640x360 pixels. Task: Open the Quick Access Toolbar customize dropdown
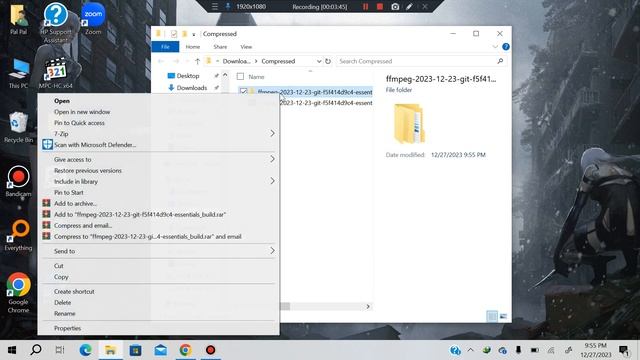(x=193, y=34)
